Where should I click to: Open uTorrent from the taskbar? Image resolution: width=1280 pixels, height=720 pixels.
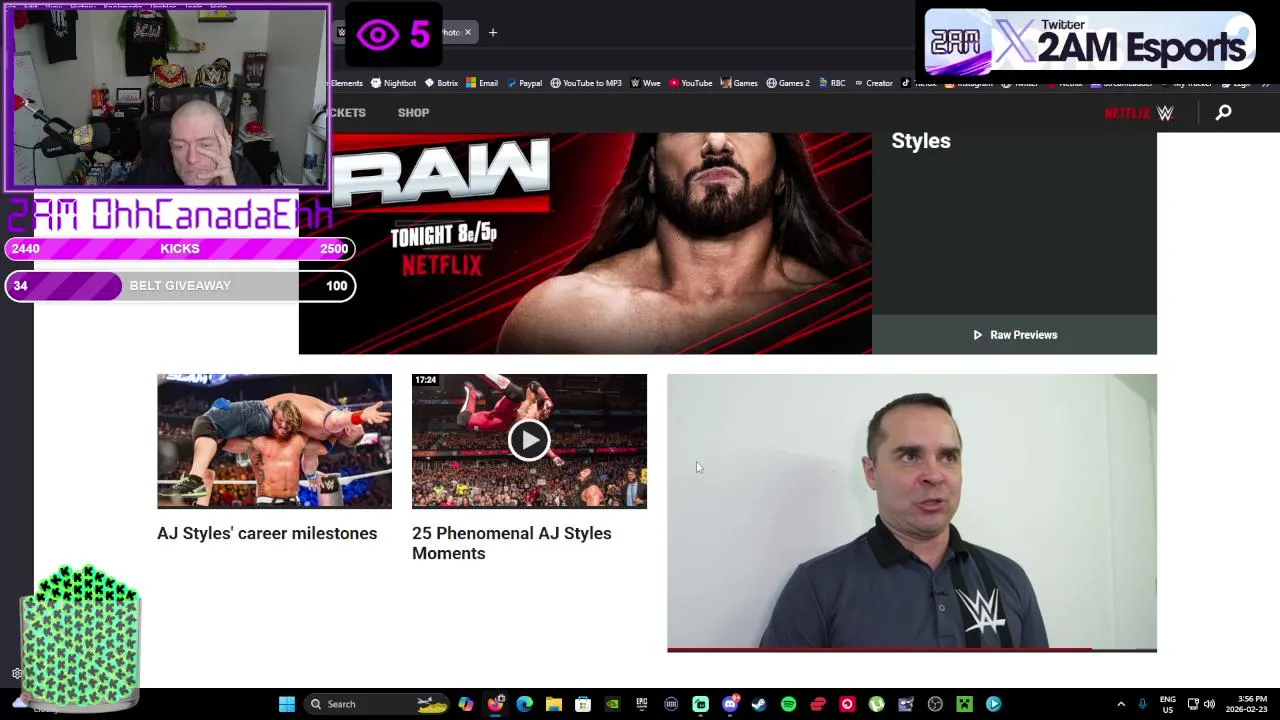(876, 704)
